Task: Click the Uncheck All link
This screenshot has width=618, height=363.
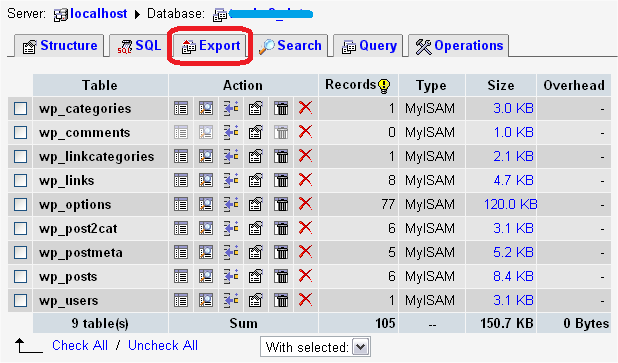Action: (163, 345)
